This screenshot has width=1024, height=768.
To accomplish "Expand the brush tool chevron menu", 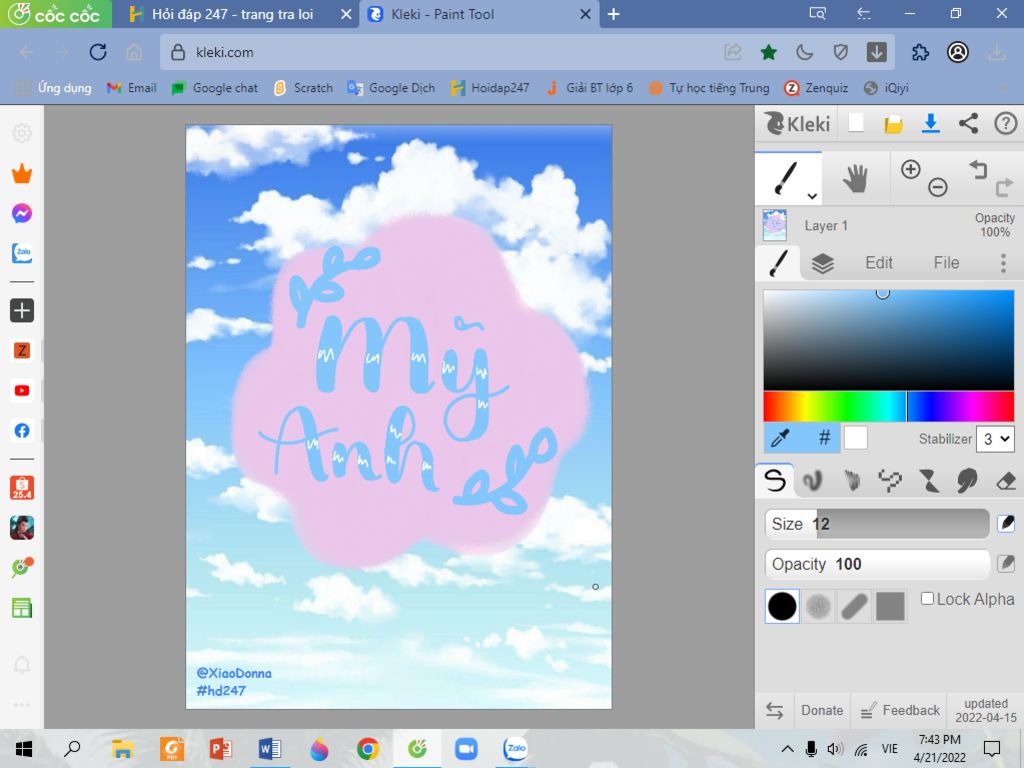I will point(812,195).
